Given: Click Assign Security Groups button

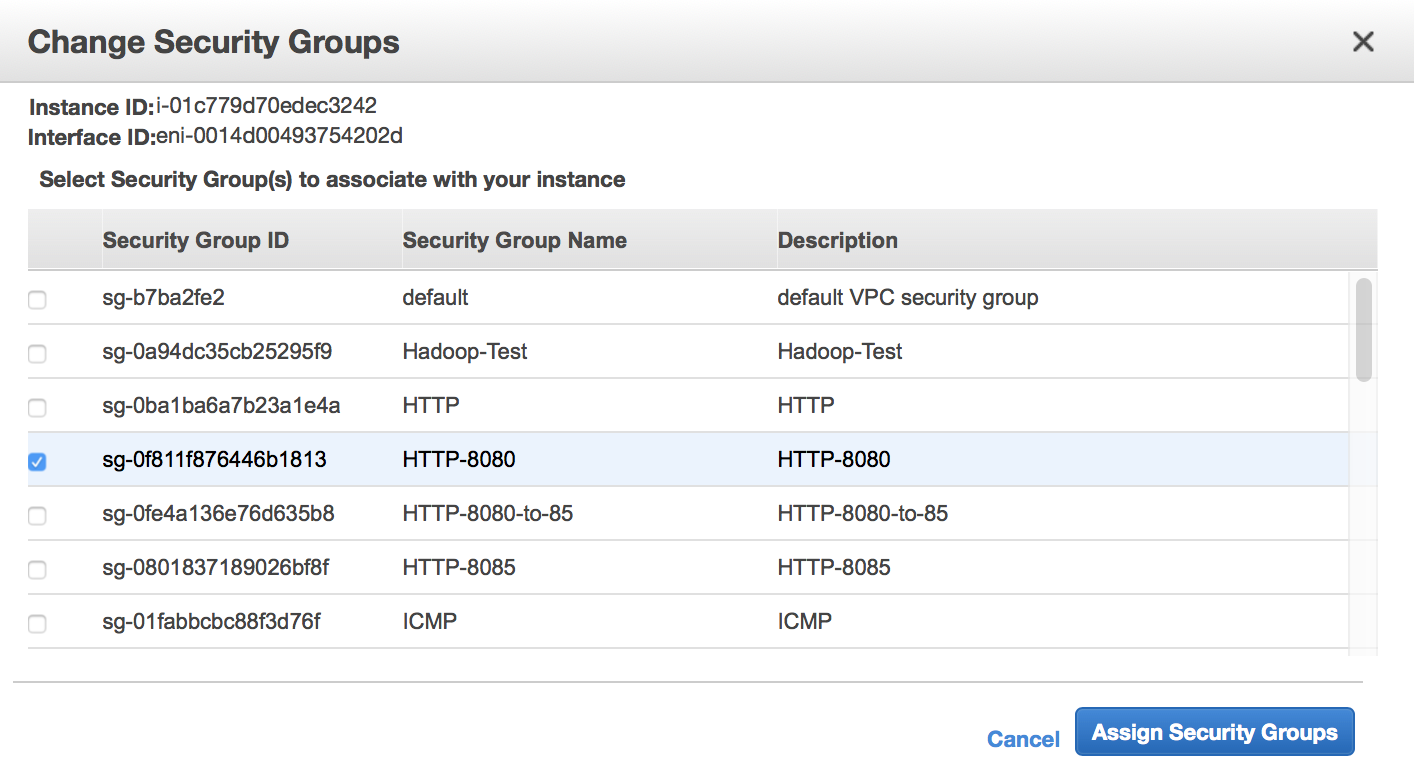Looking at the screenshot, I should 1214,733.
